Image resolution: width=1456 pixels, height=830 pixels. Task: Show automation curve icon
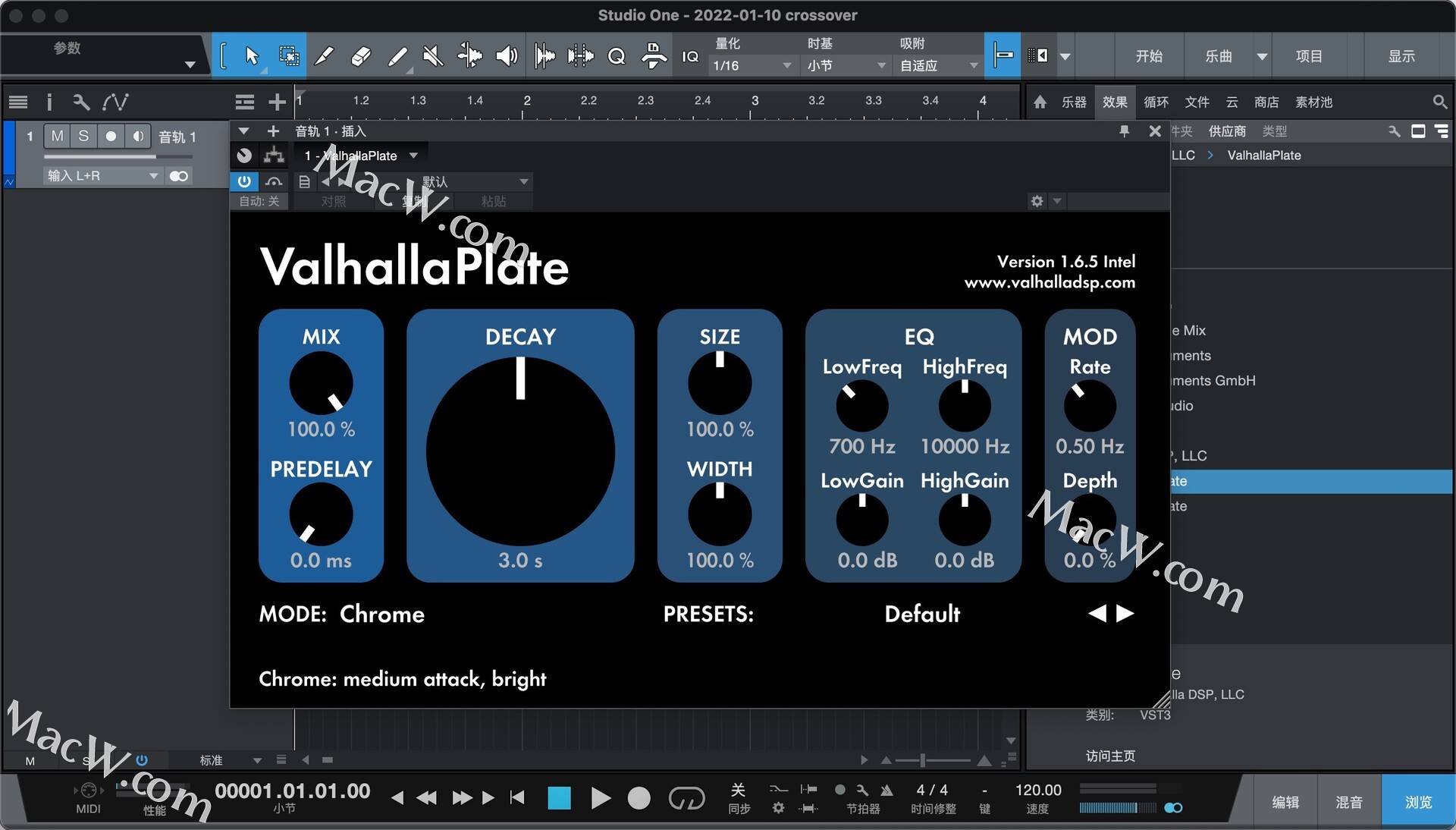(116, 102)
